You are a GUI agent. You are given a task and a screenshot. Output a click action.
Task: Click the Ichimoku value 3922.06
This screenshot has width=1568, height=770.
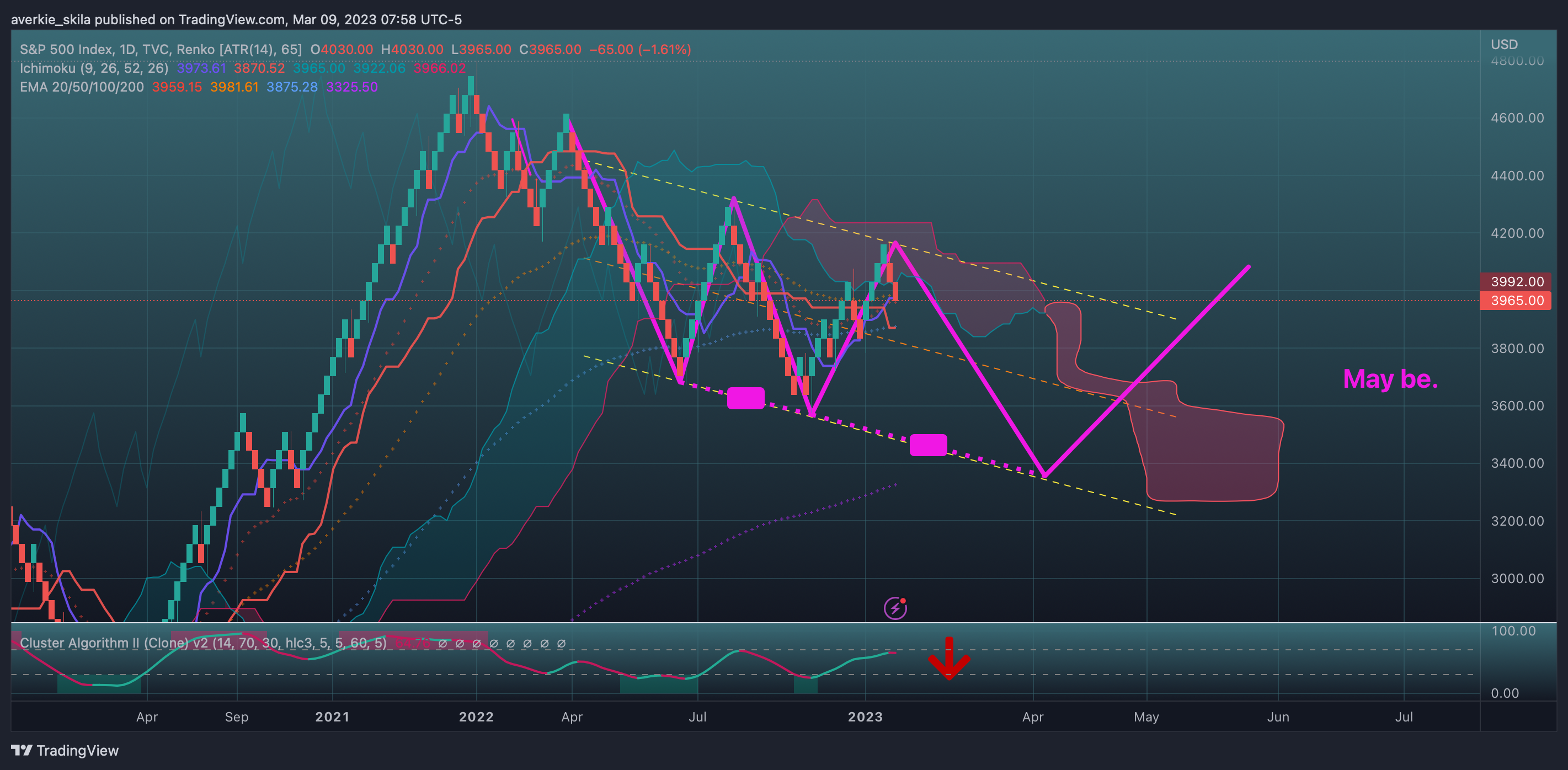(x=379, y=68)
